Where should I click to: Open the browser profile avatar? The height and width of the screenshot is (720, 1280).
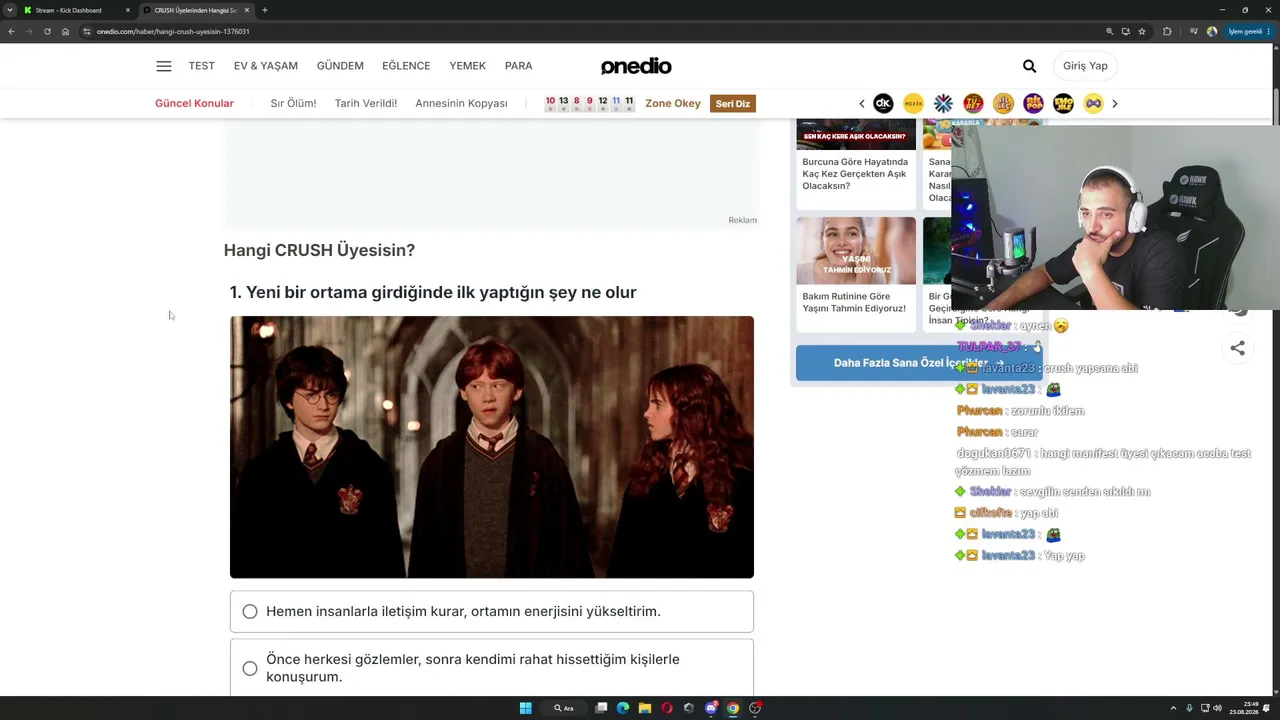1212,31
